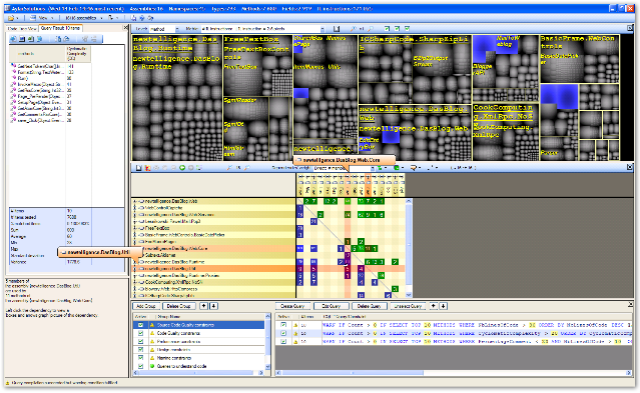
Task: Open the project folder icon in top toolbar
Action: tap(11, 18)
